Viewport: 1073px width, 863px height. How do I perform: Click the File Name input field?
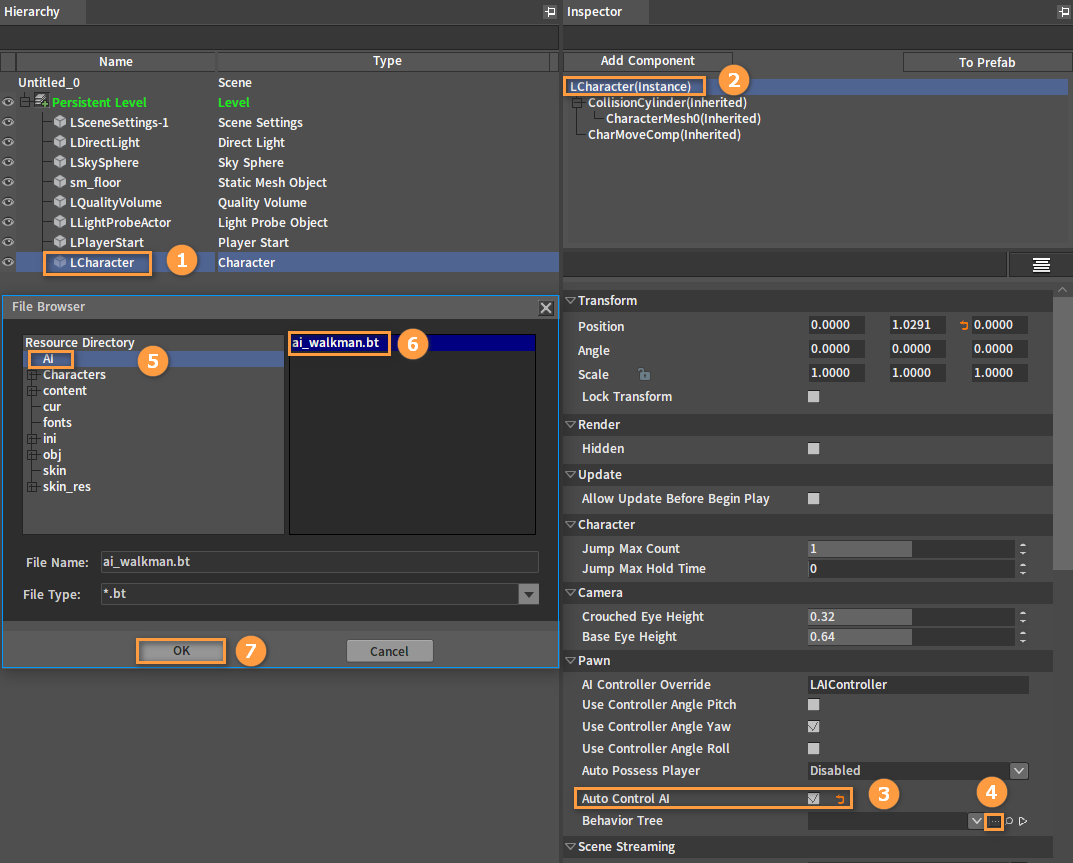[x=320, y=562]
